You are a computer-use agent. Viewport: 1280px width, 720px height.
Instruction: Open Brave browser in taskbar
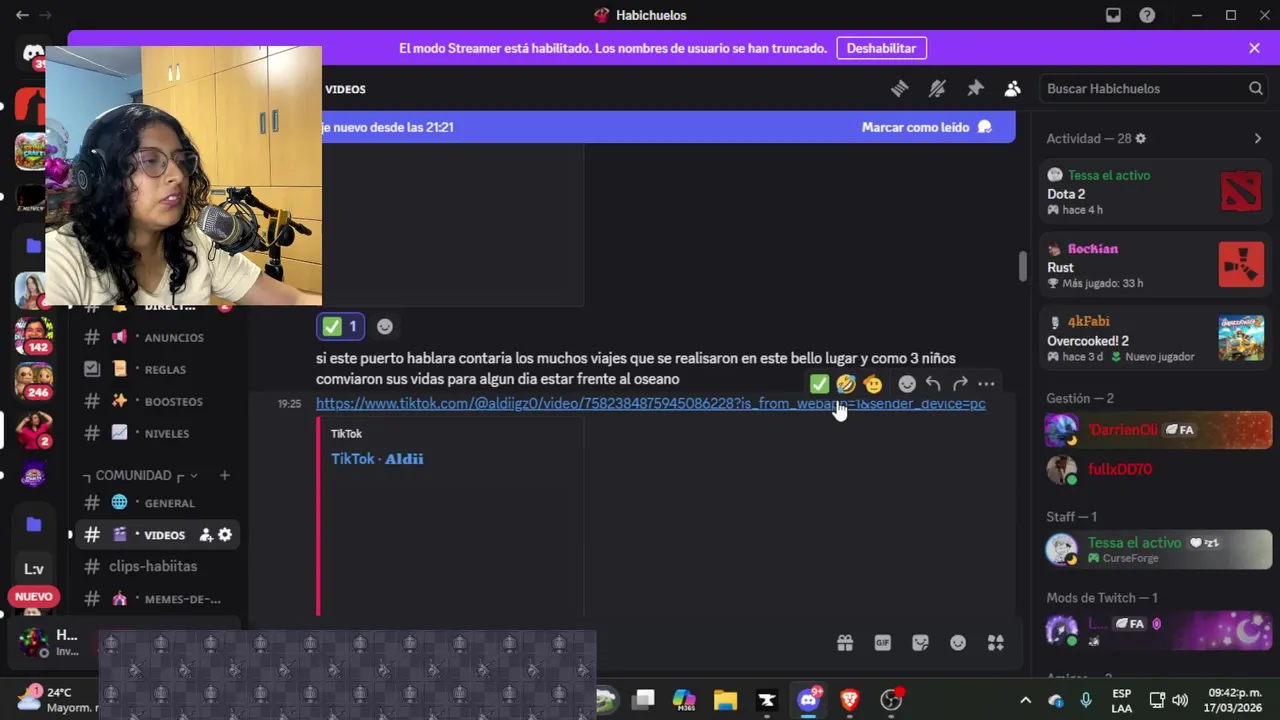[x=849, y=700]
